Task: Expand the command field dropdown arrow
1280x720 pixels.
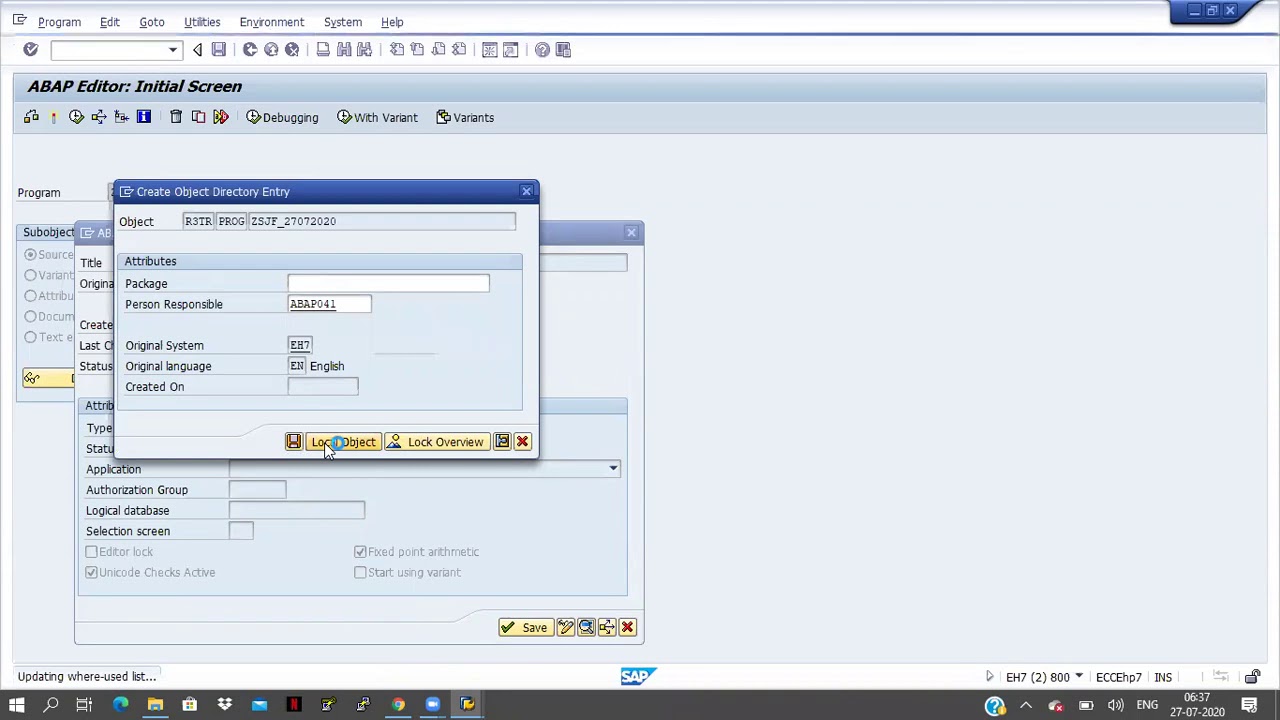Action: (x=172, y=50)
